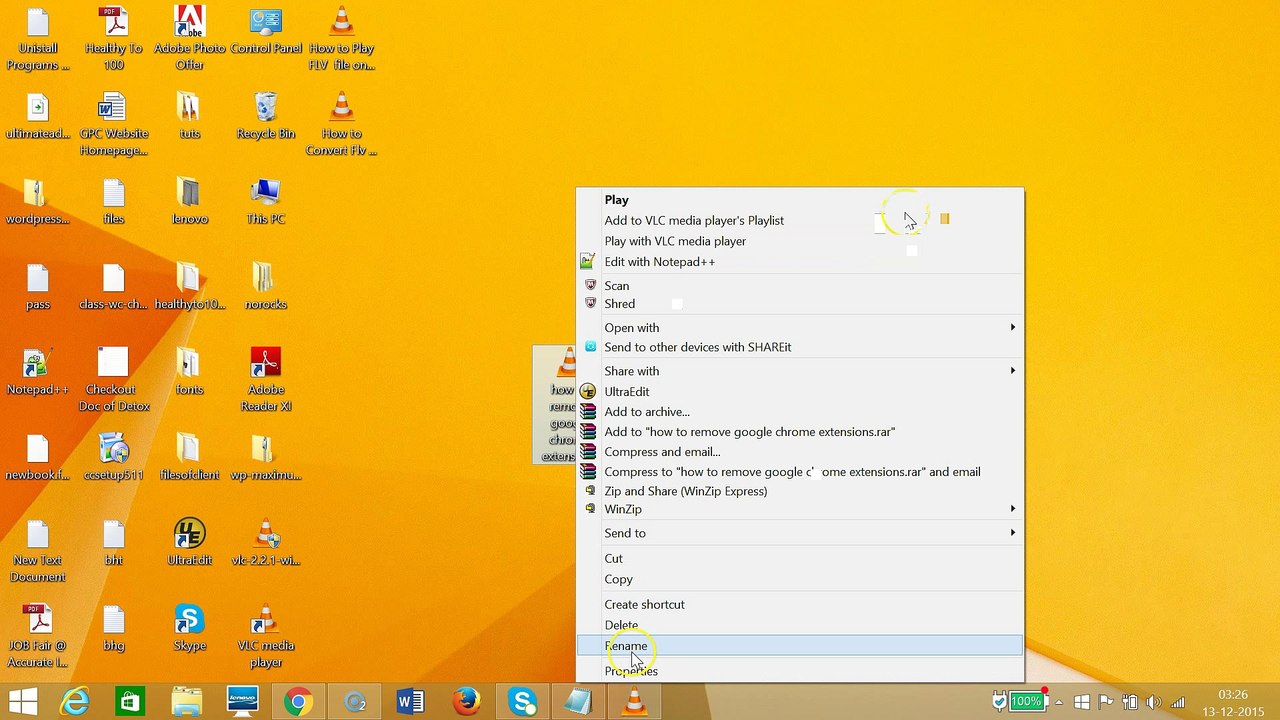Select JOB Fair @ Accurate PDF icon
The height and width of the screenshot is (720, 1280).
click(38, 637)
